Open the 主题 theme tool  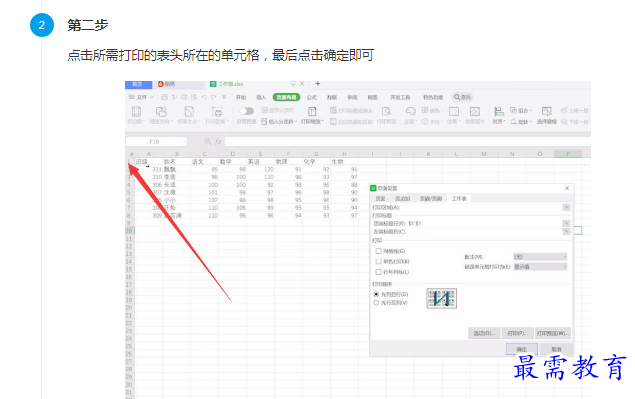click(x=410, y=115)
